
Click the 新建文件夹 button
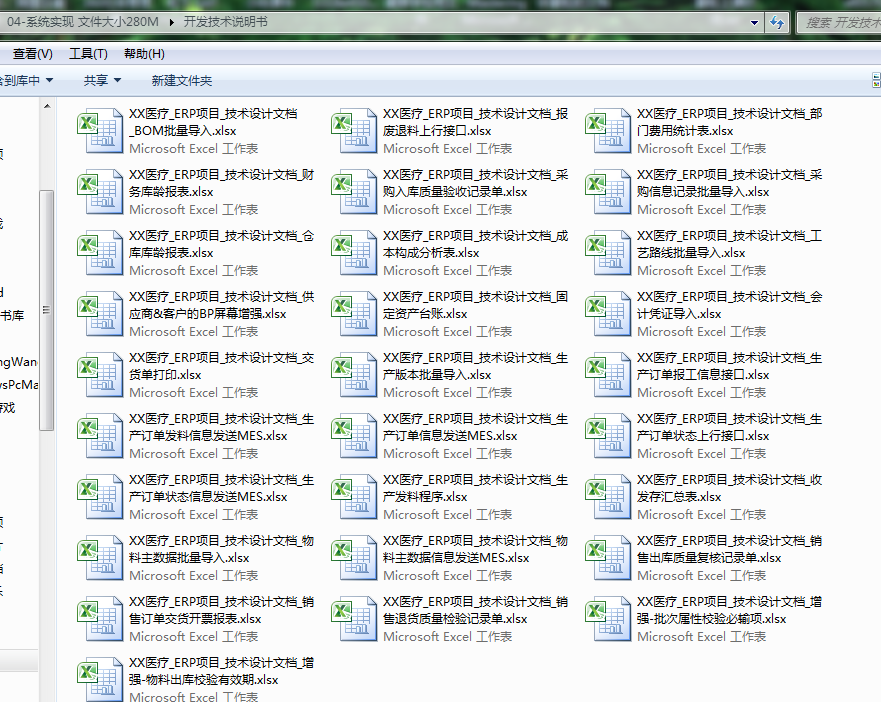pos(181,80)
